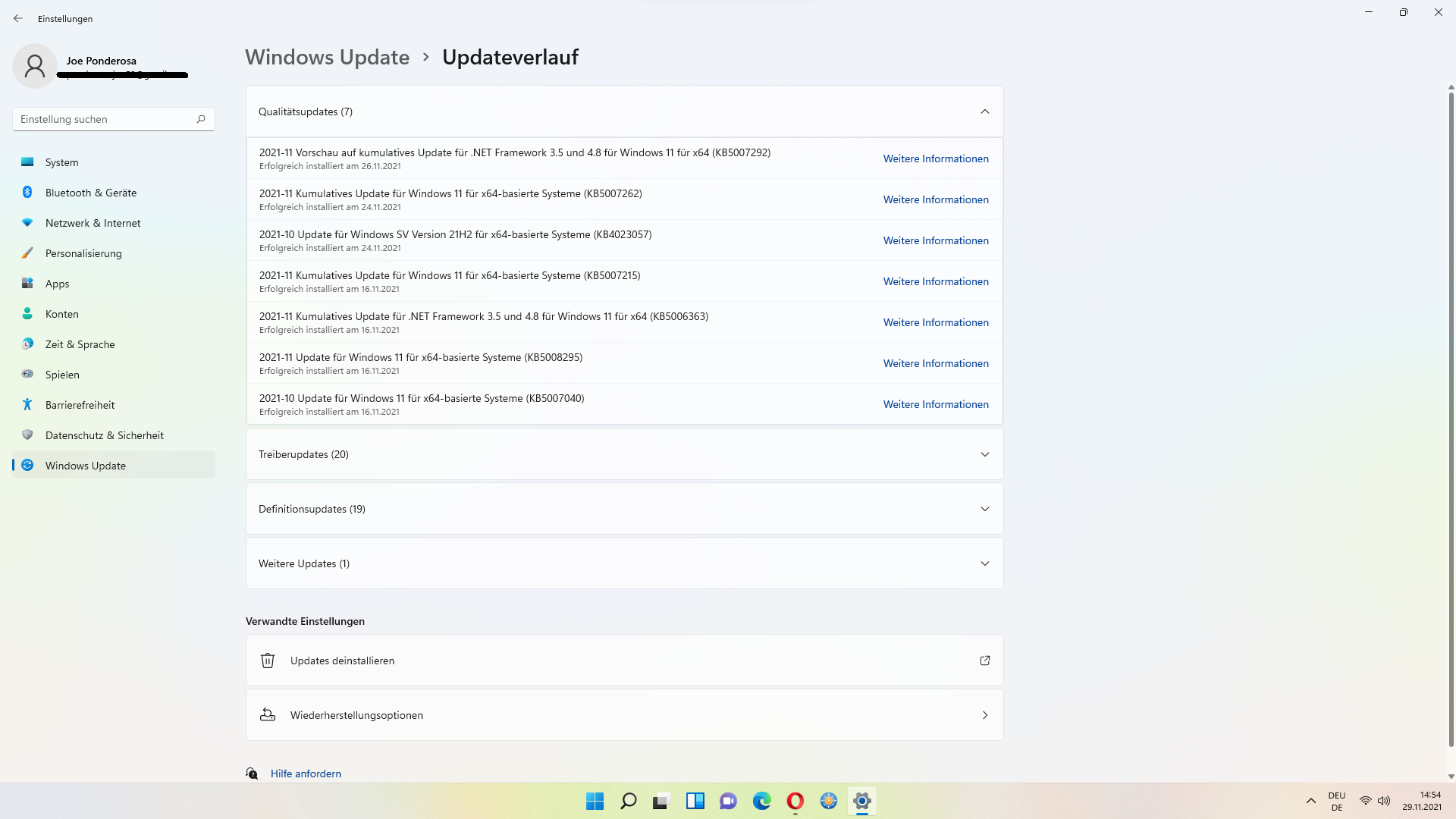Open Weitere Informationen for KB5007292
Image resolution: width=1456 pixels, height=819 pixels.
(935, 158)
